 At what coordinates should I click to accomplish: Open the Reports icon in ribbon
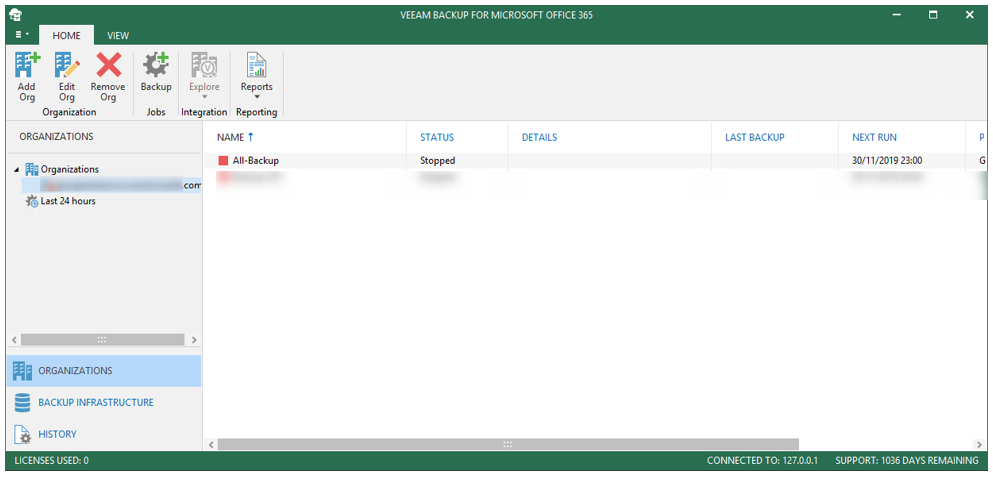[x=256, y=66]
